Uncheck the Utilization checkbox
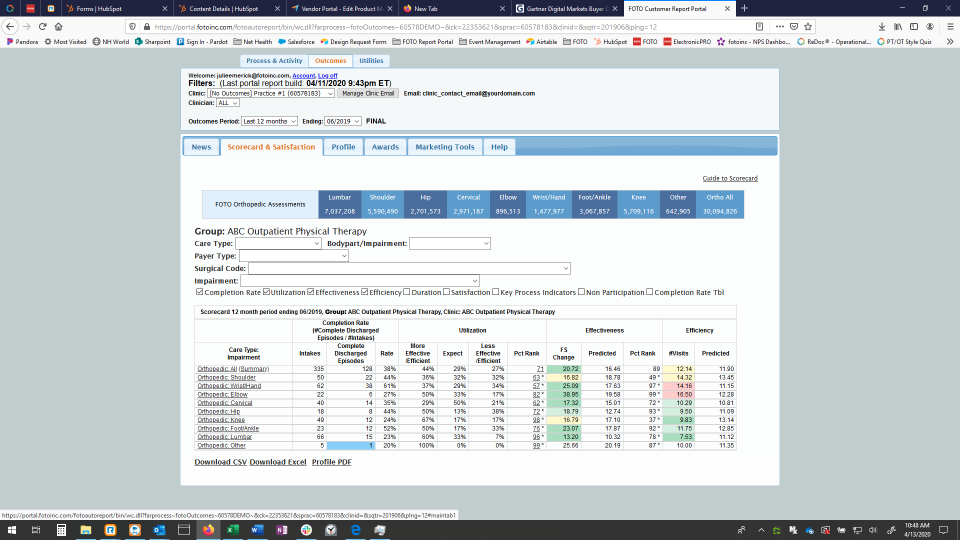 (x=266, y=292)
